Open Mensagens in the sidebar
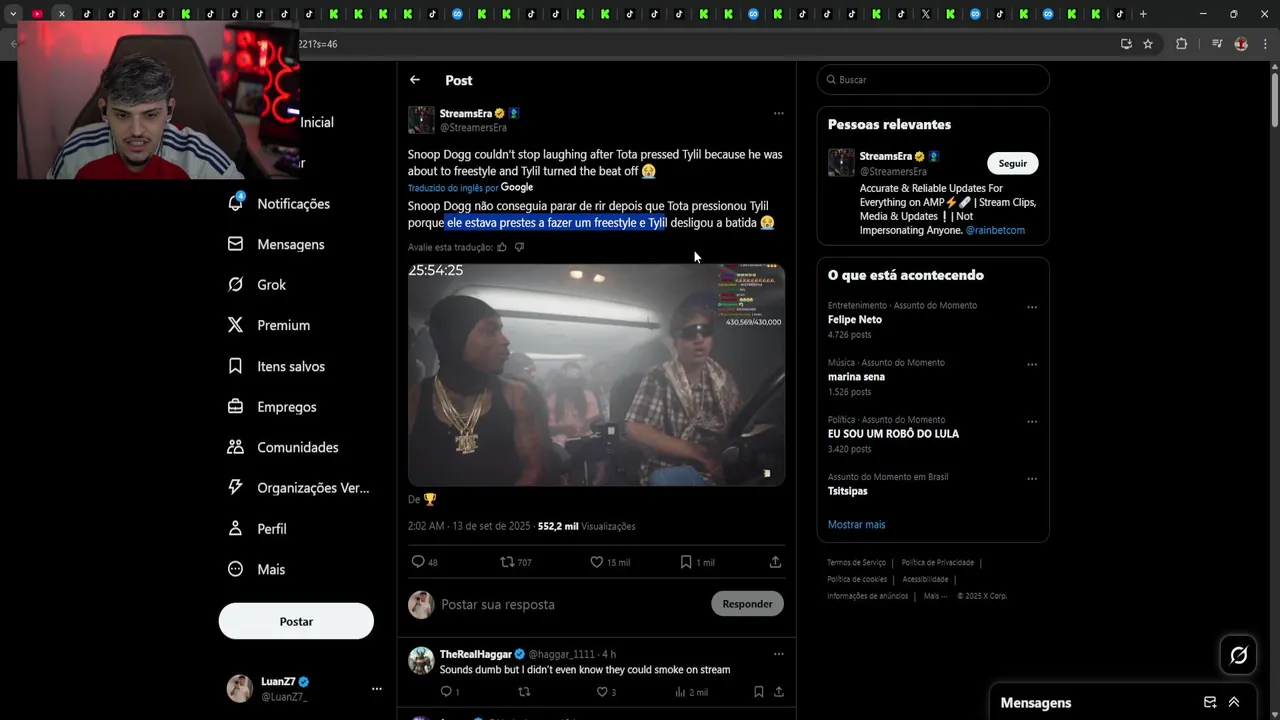The image size is (1280, 720). (x=276, y=244)
